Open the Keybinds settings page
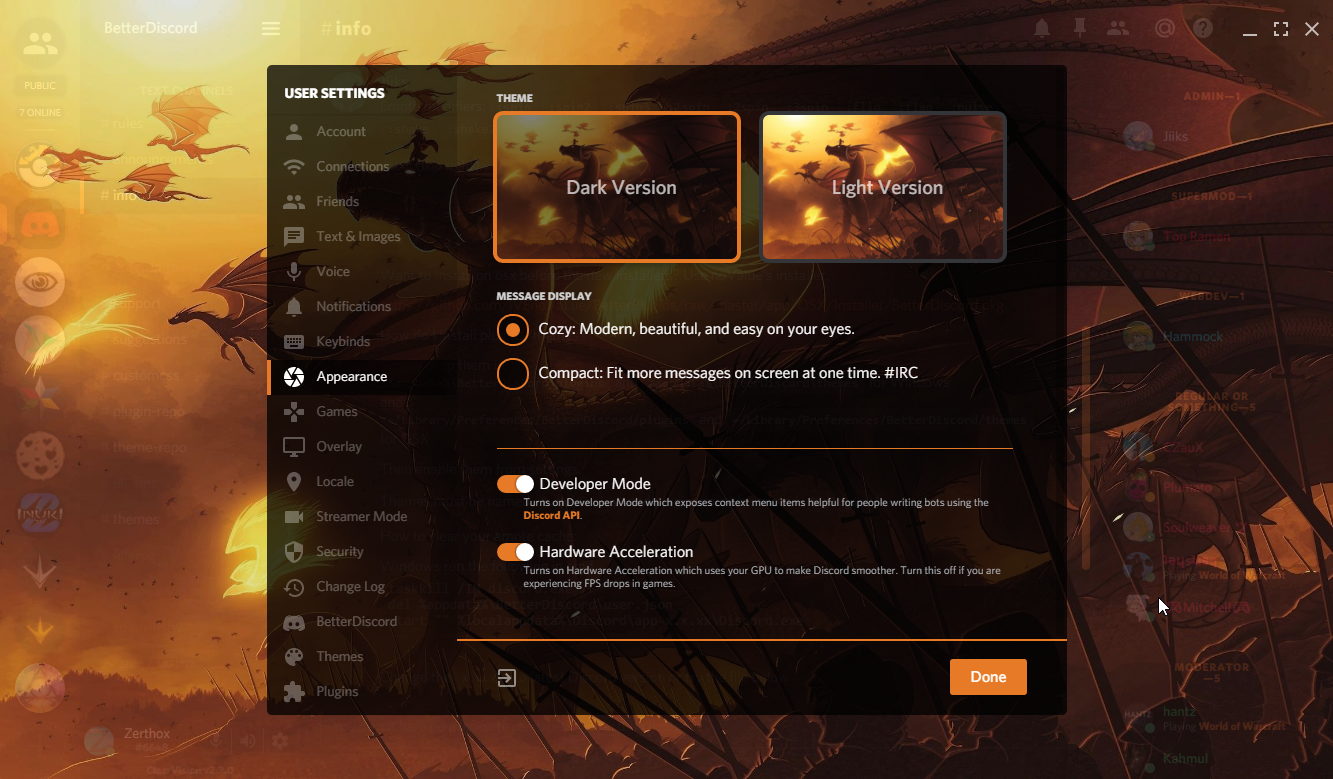Image resolution: width=1333 pixels, height=779 pixels. tap(341, 341)
